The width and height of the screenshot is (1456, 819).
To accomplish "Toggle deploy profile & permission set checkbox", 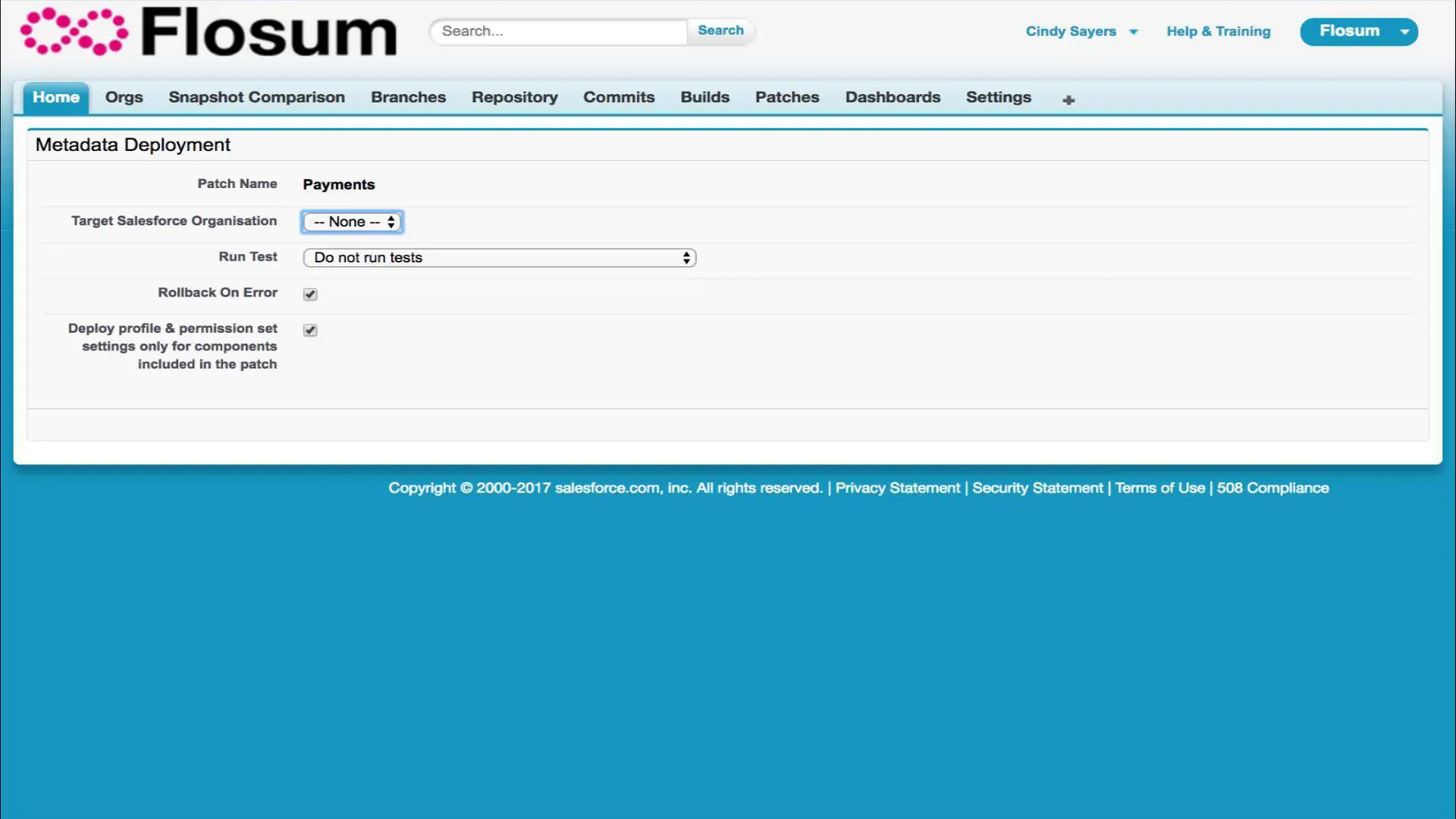I will (x=310, y=330).
